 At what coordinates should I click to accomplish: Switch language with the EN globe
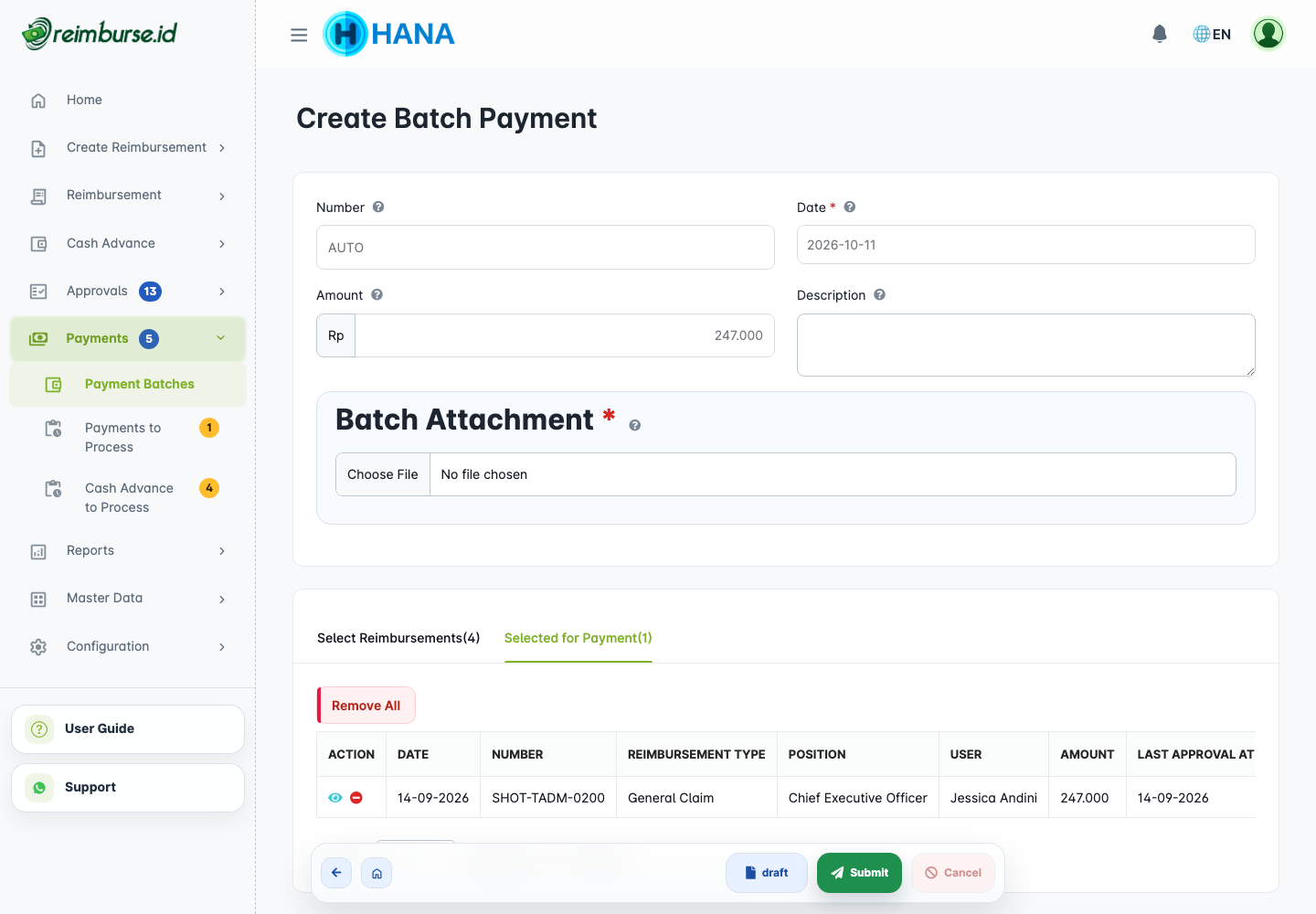[x=1212, y=34]
